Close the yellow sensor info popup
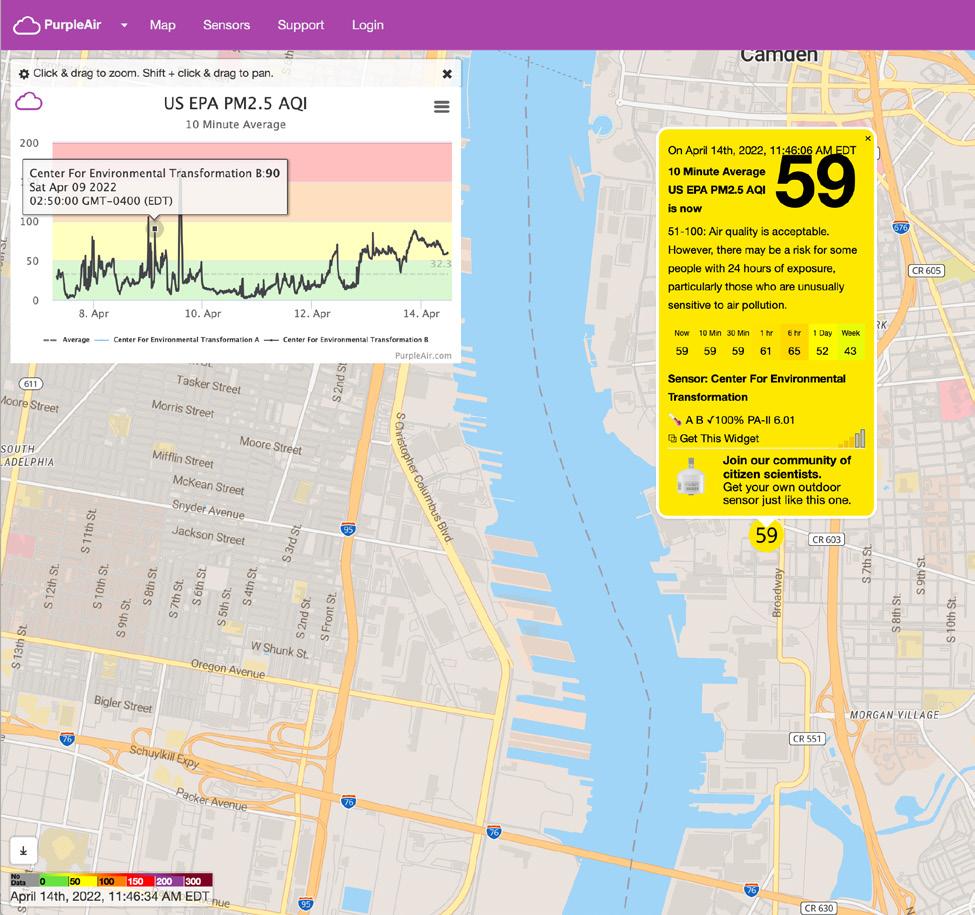 click(868, 139)
